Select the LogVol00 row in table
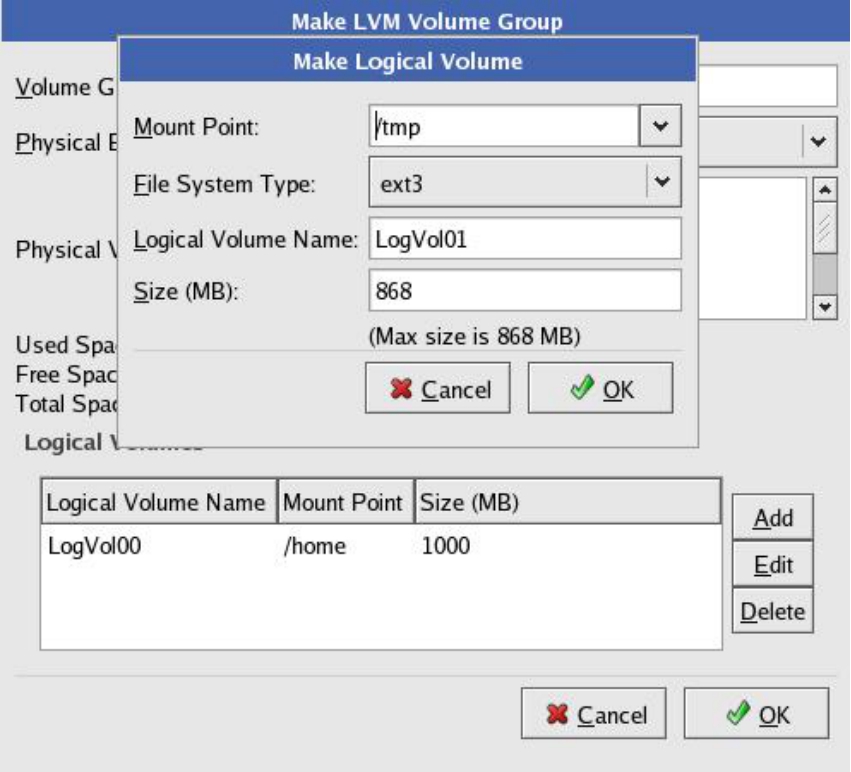 [x=380, y=547]
